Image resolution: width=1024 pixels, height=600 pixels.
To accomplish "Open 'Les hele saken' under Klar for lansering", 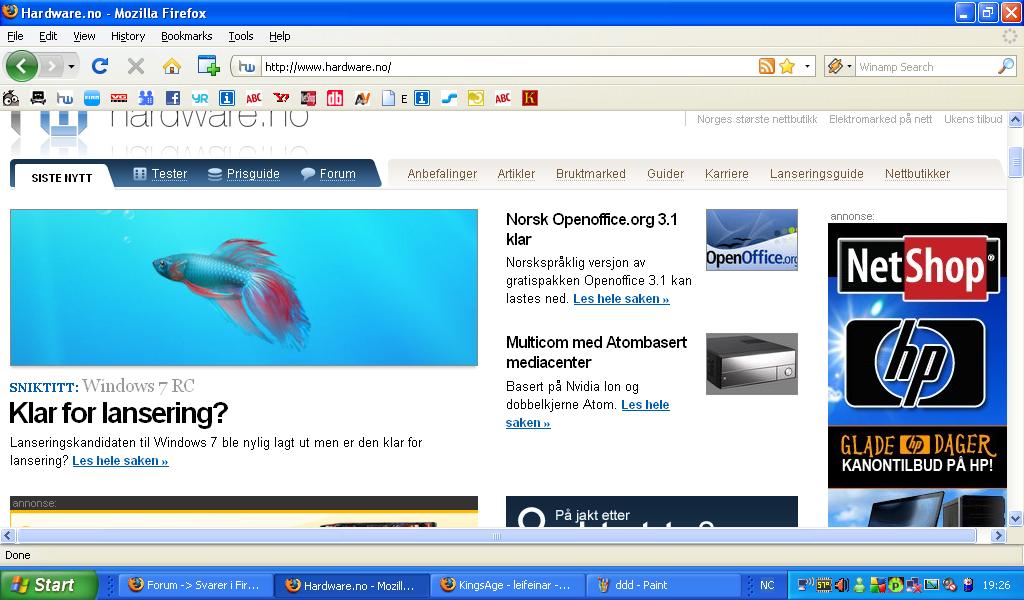I will [x=120, y=461].
